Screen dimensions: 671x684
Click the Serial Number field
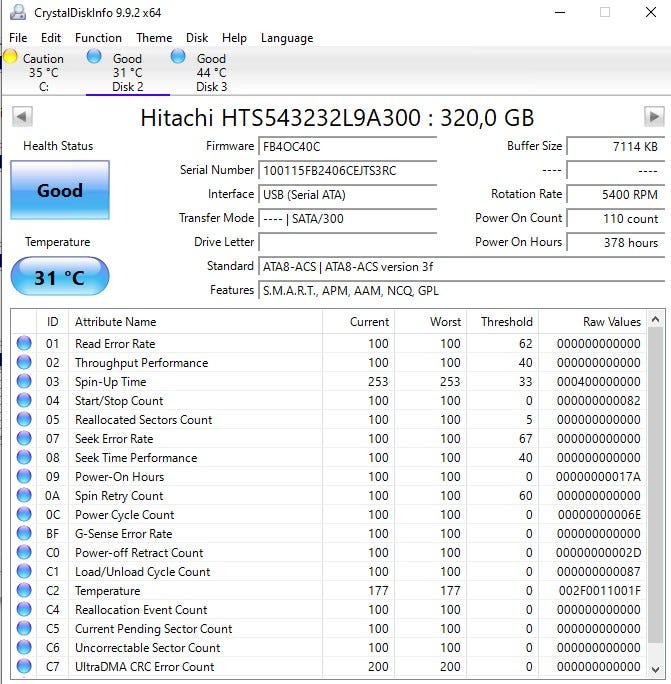(x=348, y=171)
